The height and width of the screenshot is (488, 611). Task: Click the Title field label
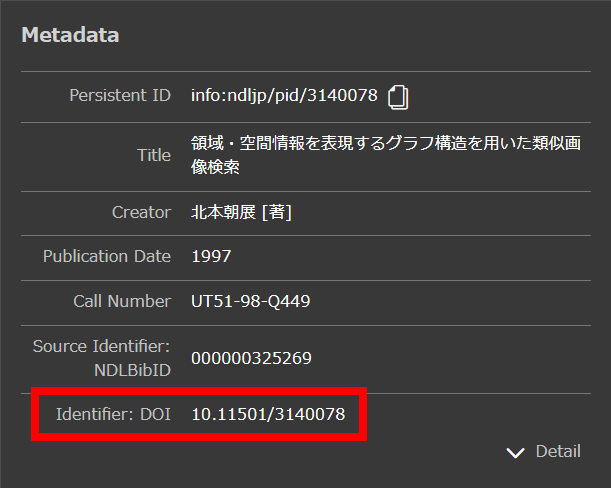pos(154,155)
